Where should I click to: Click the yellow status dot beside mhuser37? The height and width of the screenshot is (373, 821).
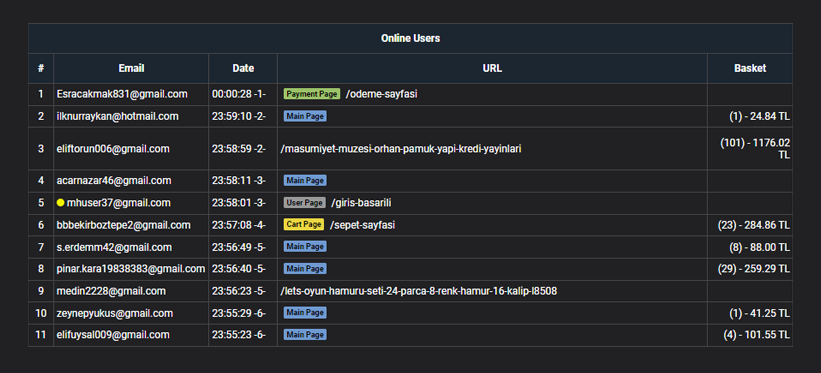[x=61, y=203]
